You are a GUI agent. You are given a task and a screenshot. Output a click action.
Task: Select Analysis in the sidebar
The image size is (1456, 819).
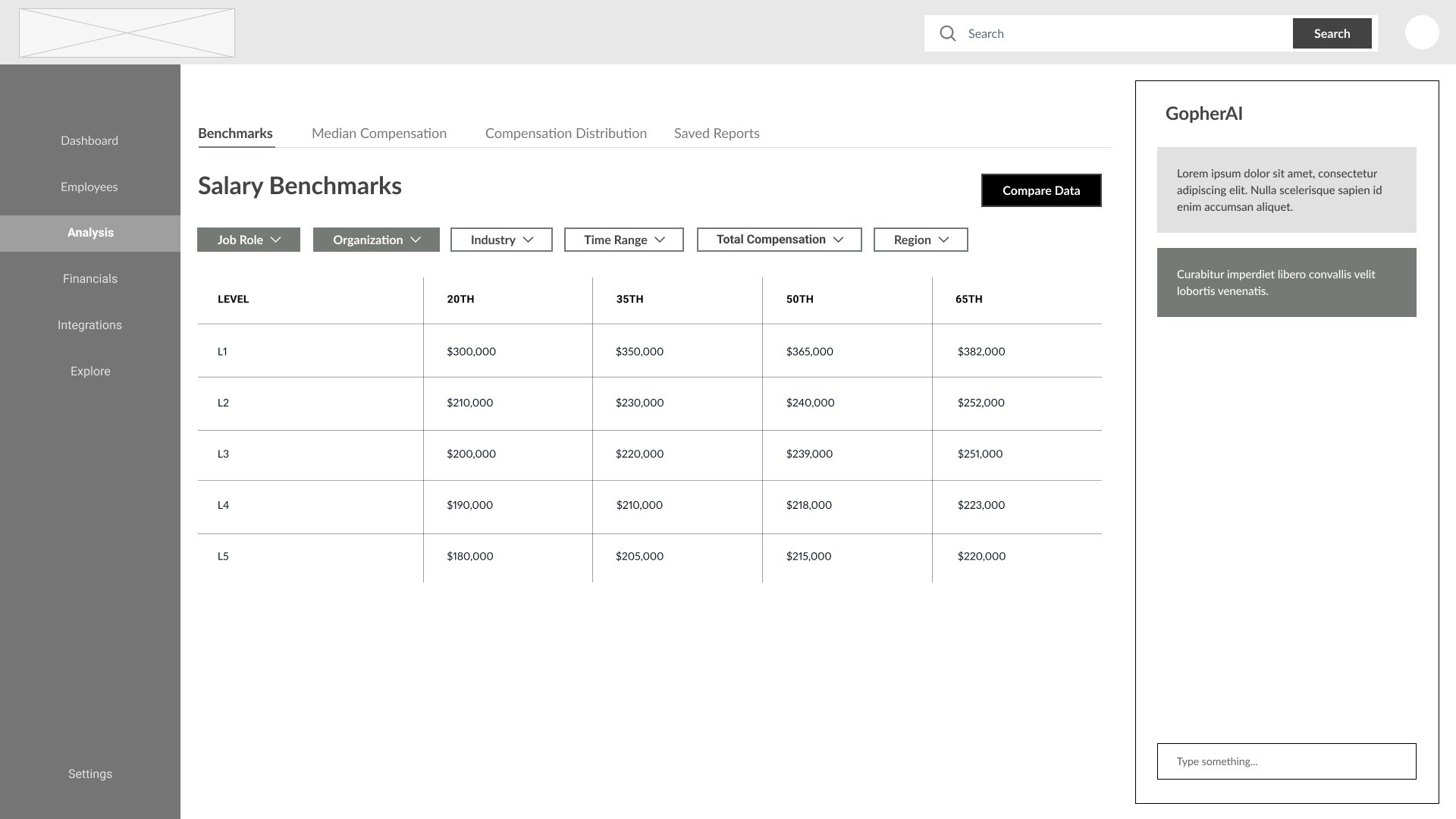coord(90,233)
